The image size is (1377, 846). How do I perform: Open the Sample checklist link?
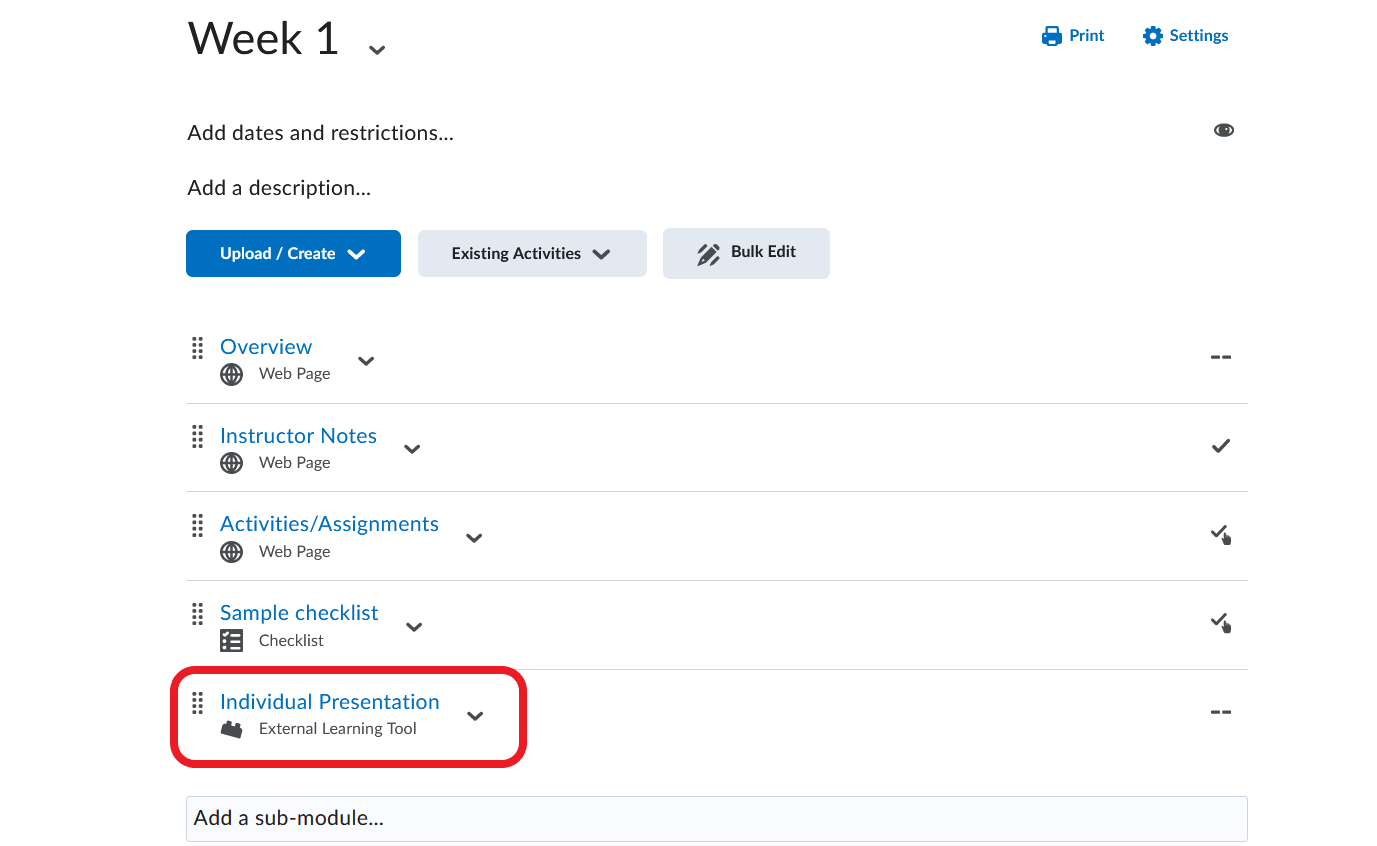(299, 613)
